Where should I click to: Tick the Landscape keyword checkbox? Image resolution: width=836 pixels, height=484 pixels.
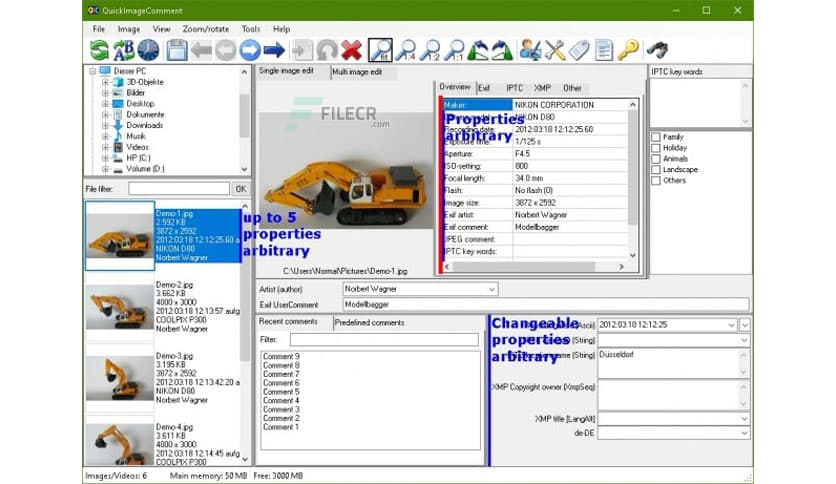[656, 170]
